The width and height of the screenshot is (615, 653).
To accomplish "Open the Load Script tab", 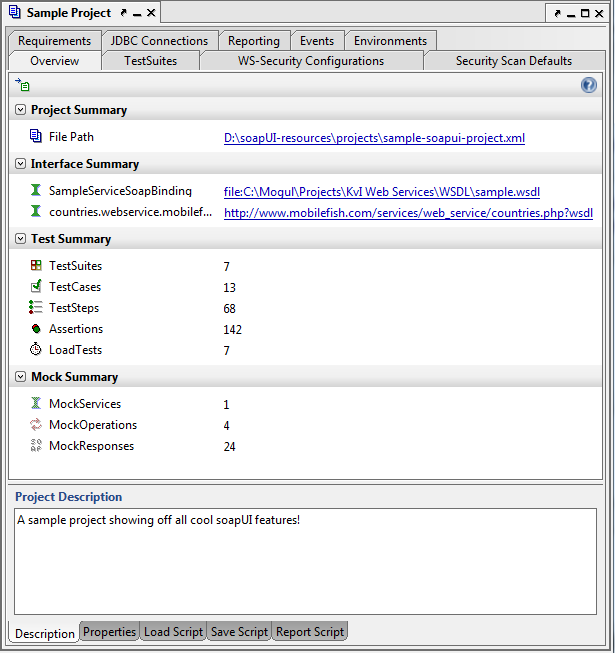I will pyautogui.click(x=173, y=631).
